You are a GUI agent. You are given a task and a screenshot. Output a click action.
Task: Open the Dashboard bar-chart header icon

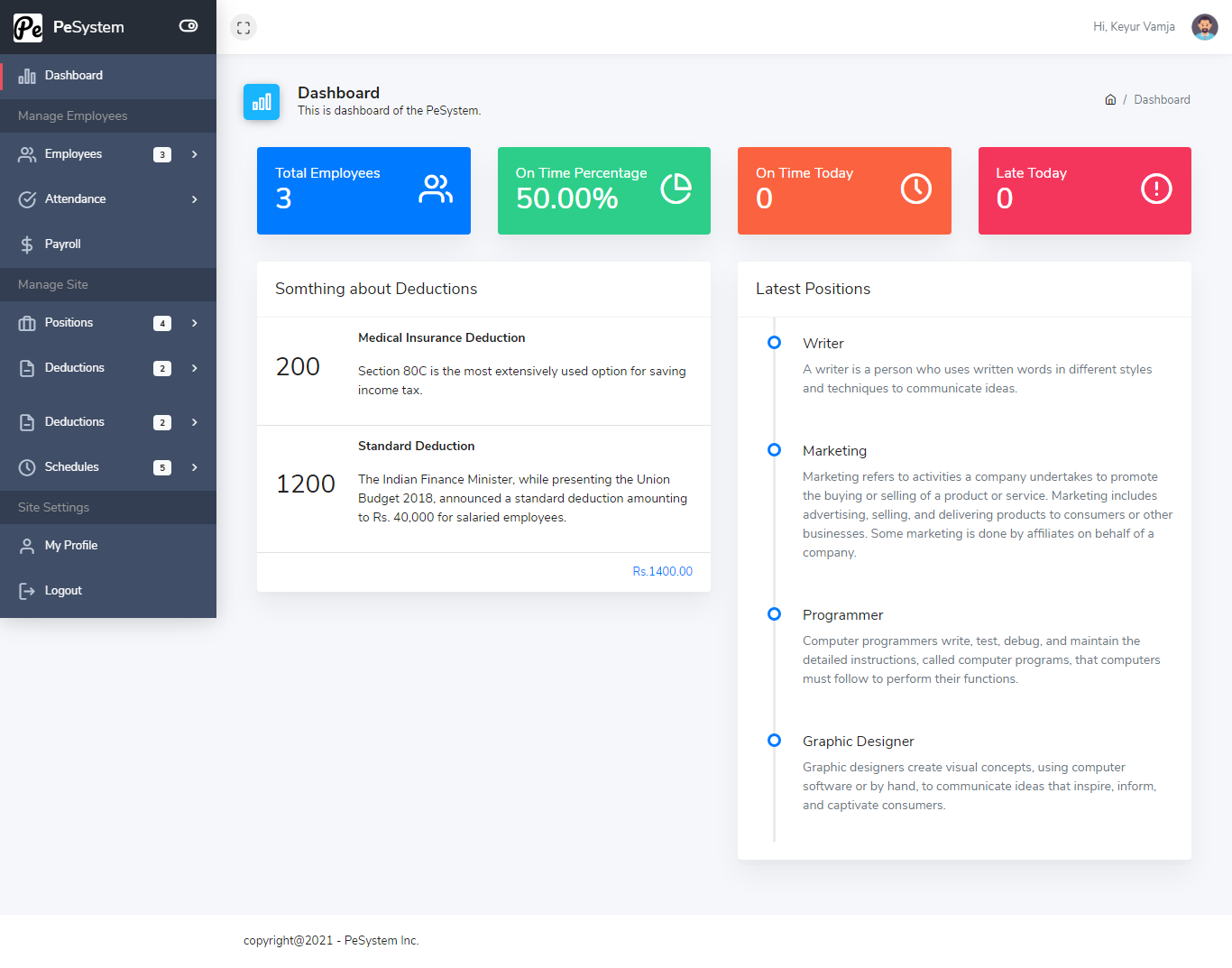click(261, 102)
